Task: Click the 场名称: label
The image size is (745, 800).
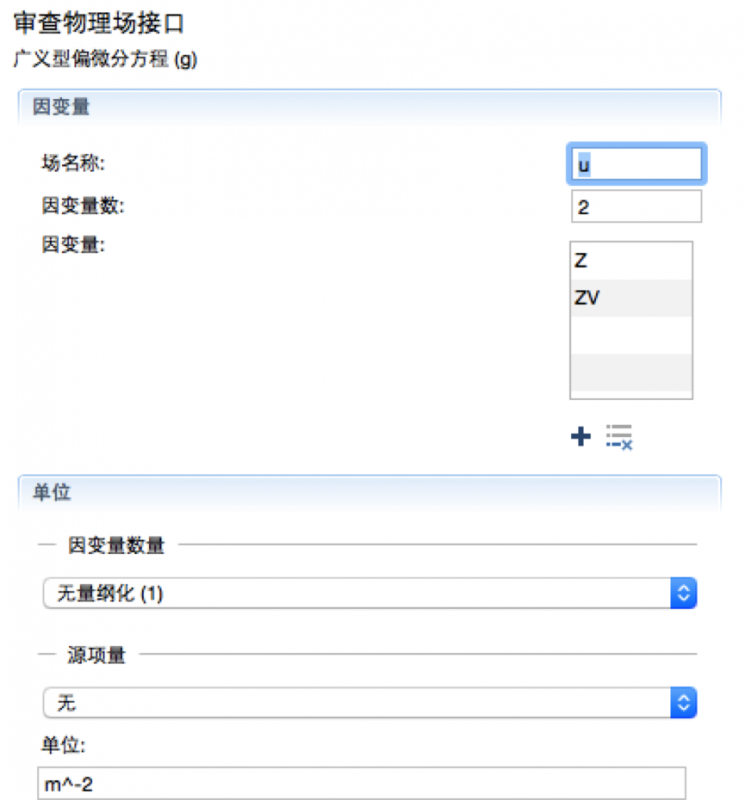Action: pos(74,162)
